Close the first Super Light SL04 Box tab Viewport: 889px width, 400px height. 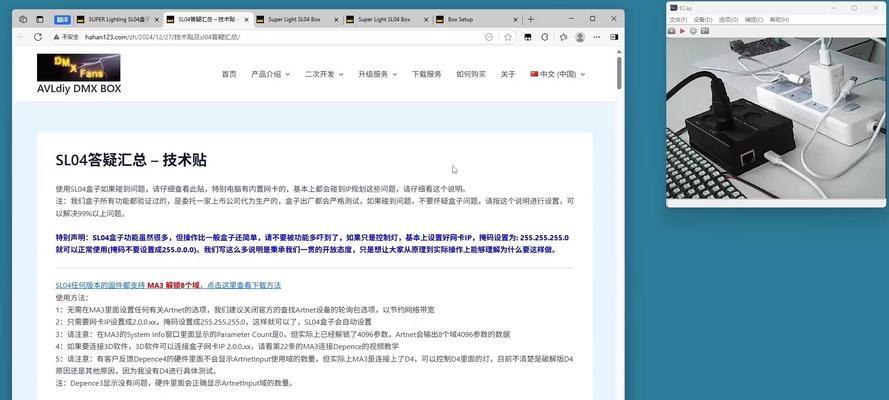[336, 19]
